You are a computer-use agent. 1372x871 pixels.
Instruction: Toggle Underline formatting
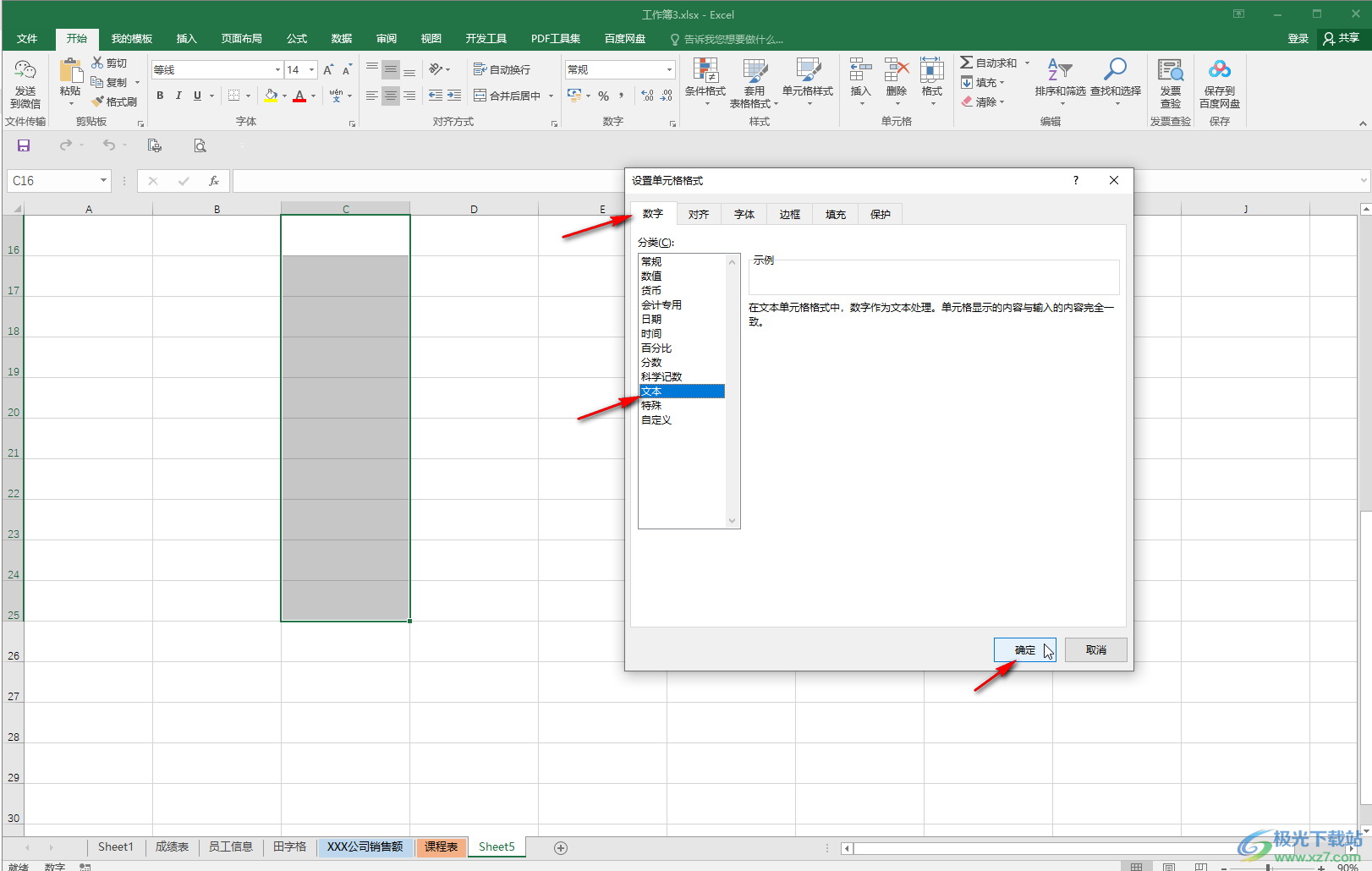[x=197, y=96]
